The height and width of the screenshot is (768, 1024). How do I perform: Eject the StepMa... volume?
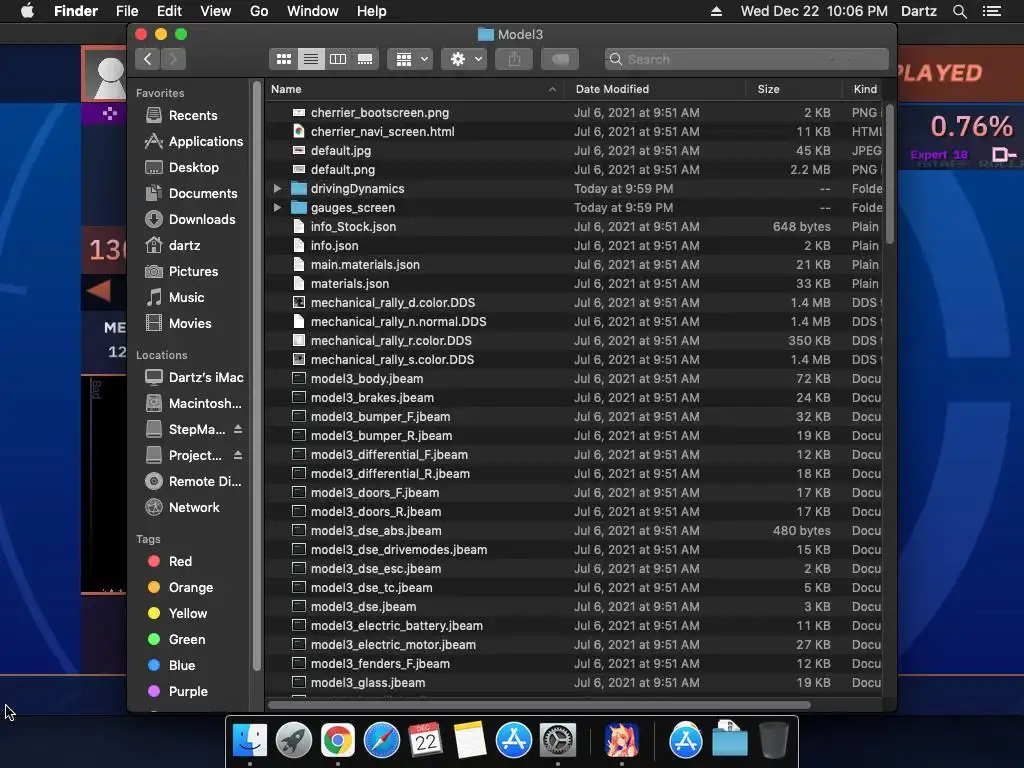pos(238,429)
